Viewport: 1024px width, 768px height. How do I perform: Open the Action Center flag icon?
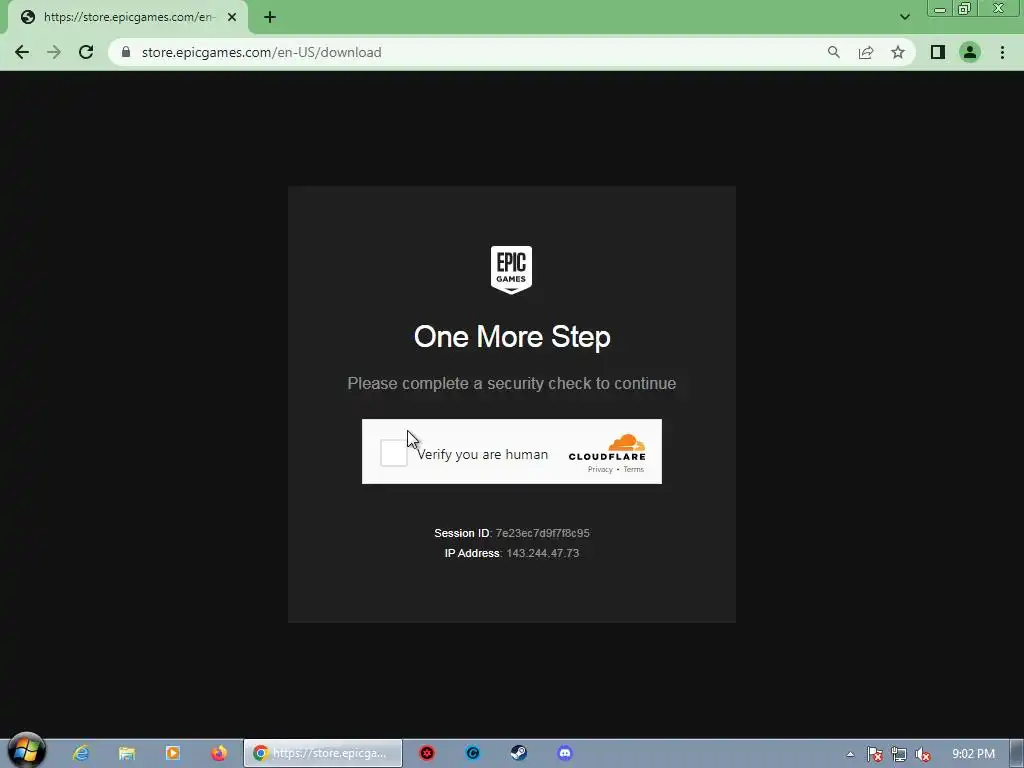874,754
